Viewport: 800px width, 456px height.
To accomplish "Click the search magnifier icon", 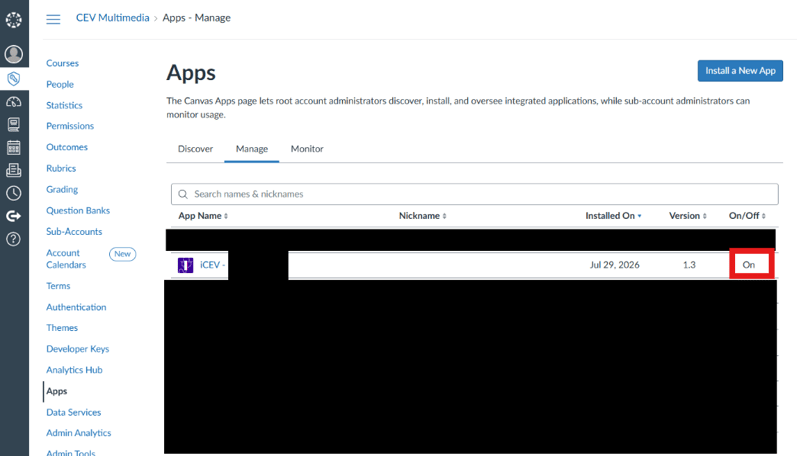I will [x=183, y=194].
